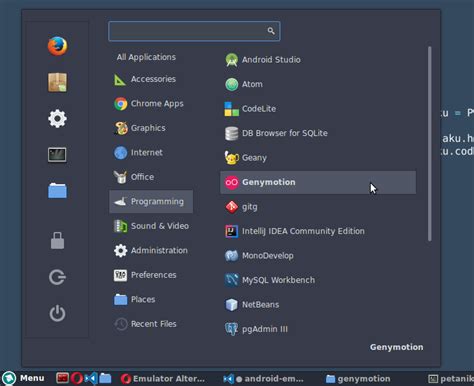Open System Settings gear in sidebar
Image resolution: width=474 pixels, height=386 pixels.
click(x=57, y=118)
